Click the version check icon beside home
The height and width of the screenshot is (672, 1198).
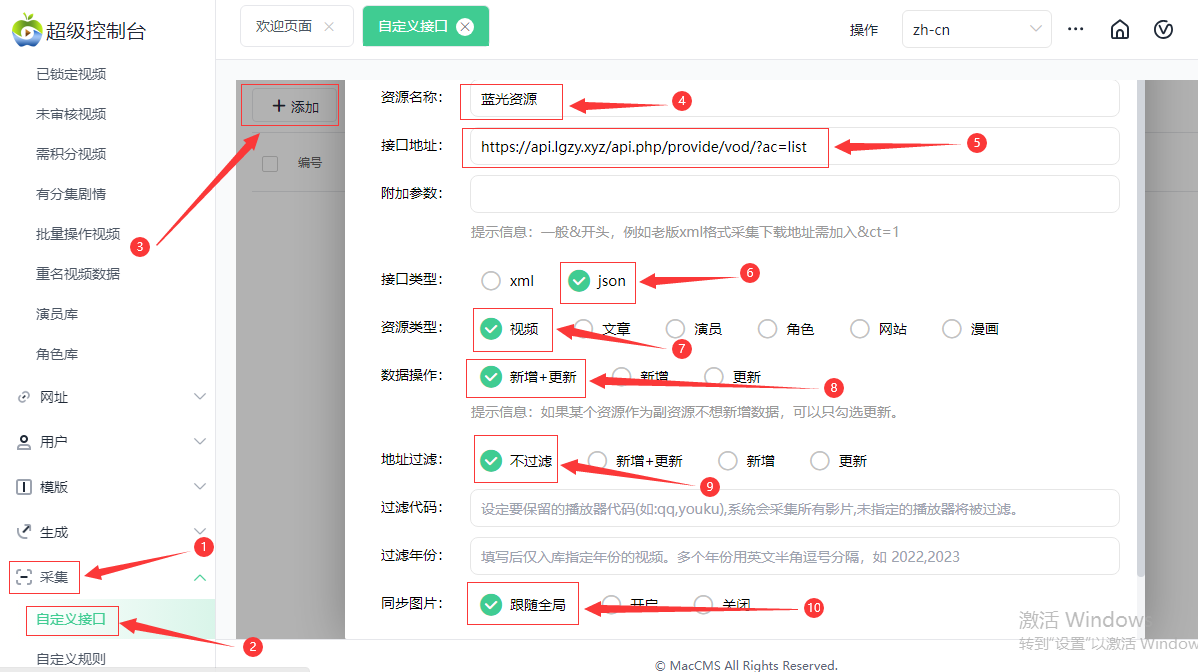click(x=1163, y=29)
